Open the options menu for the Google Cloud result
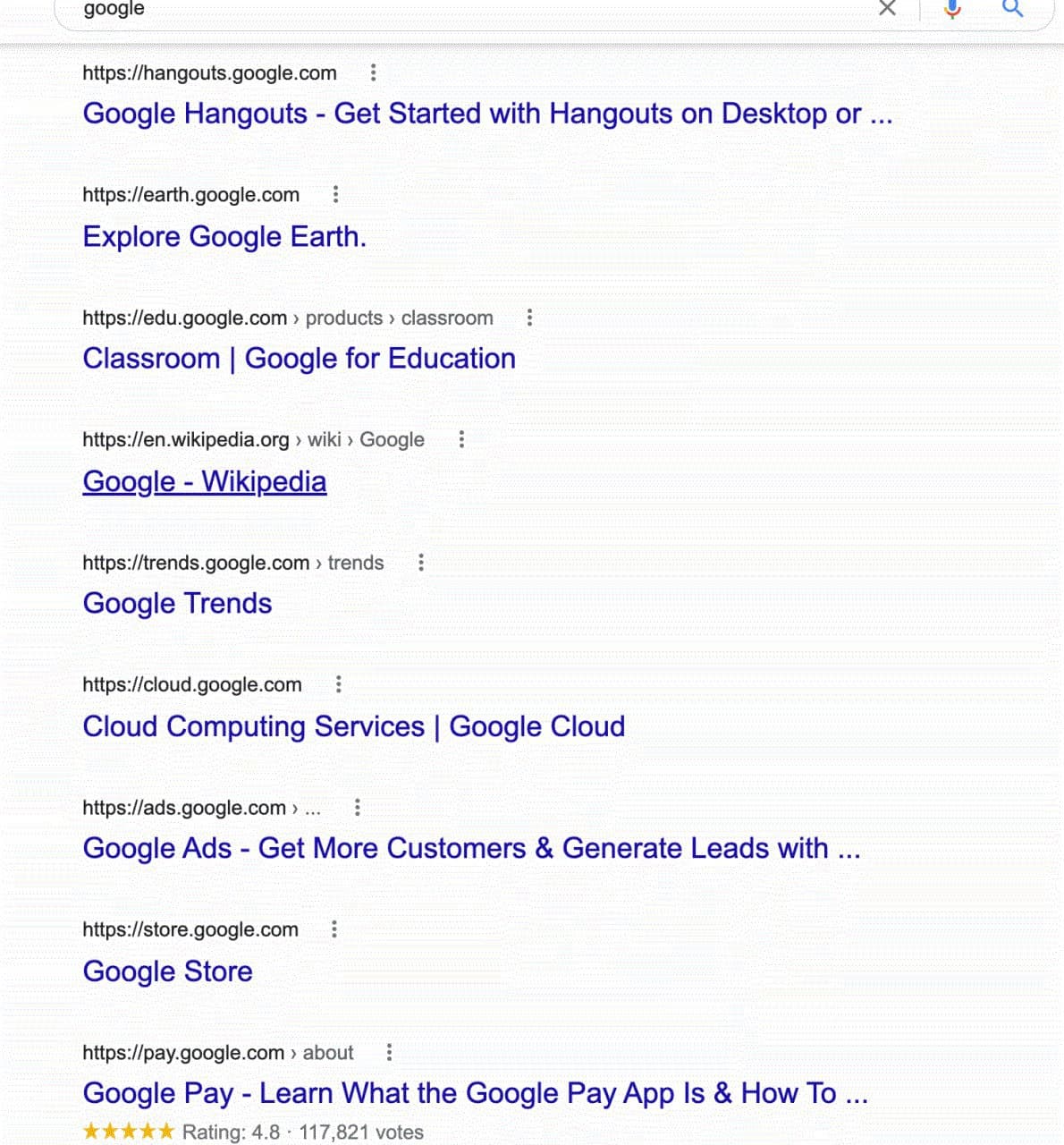The width and height of the screenshot is (1064, 1145). (339, 683)
